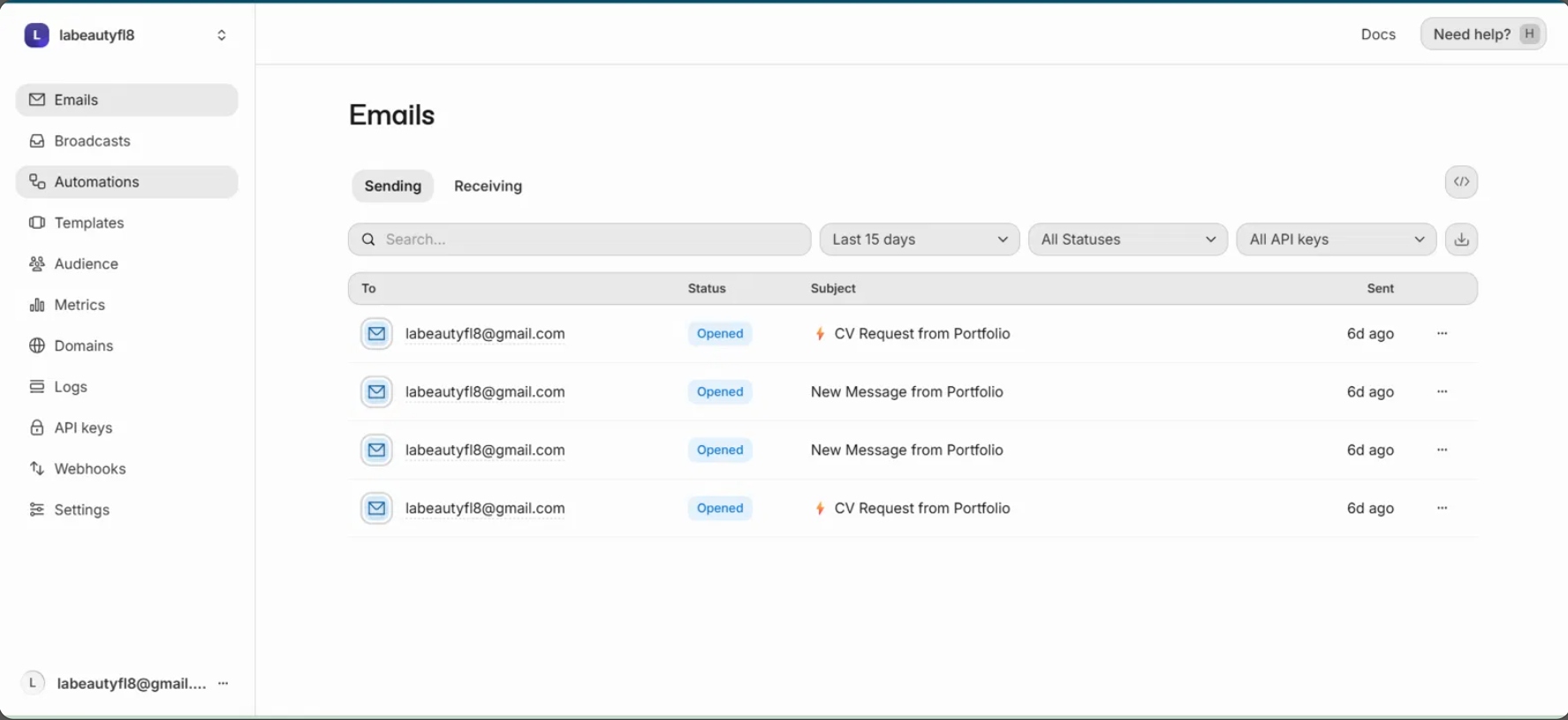Open the Emails sidebar section
Screen dimensions: 1568x720
pos(126,100)
